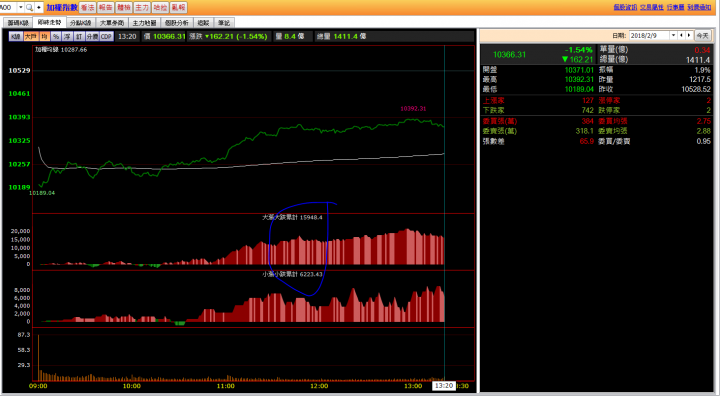This screenshot has height=396, width=720.
Task: Click the plus add-to-watchlist icon
Action: [x=39, y=7]
